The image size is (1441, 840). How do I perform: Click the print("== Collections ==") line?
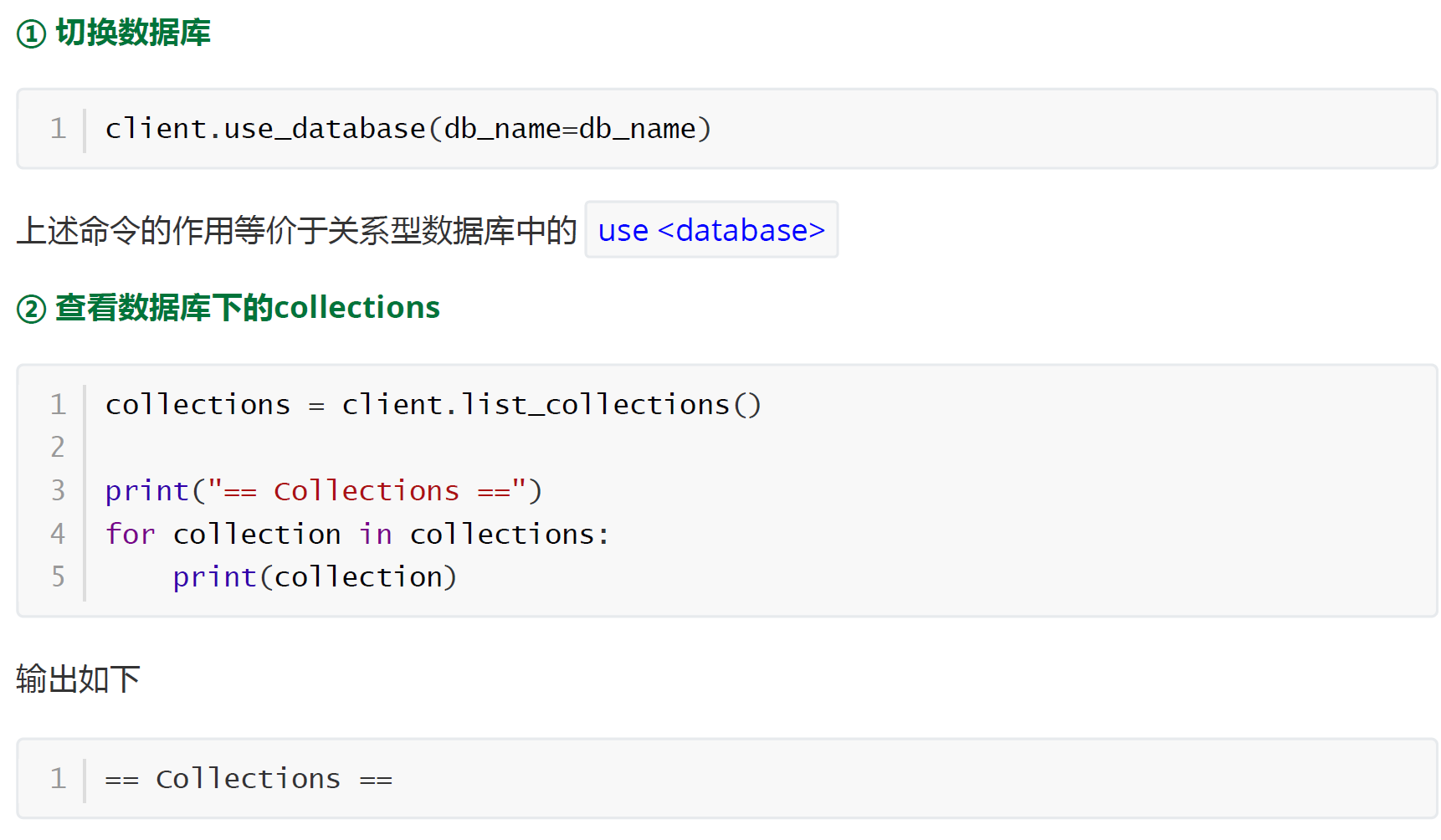(324, 491)
